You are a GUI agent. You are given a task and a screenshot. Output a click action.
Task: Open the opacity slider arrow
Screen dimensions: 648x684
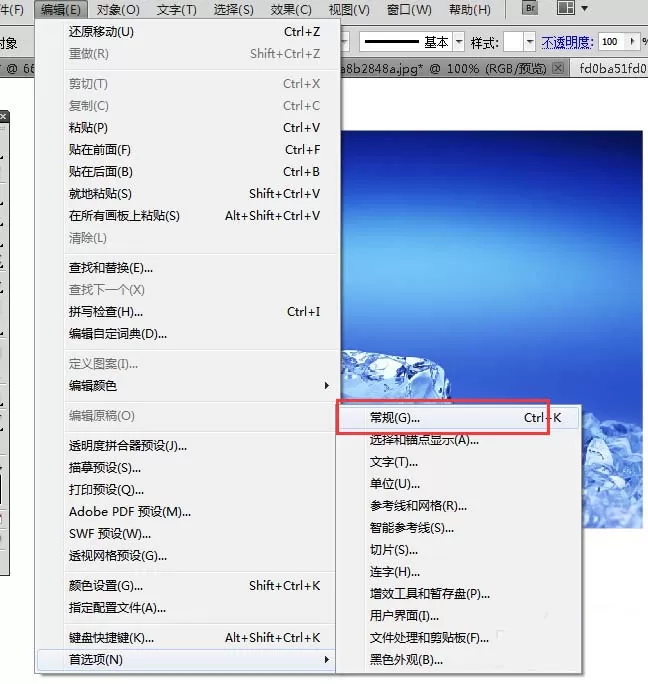(632, 42)
